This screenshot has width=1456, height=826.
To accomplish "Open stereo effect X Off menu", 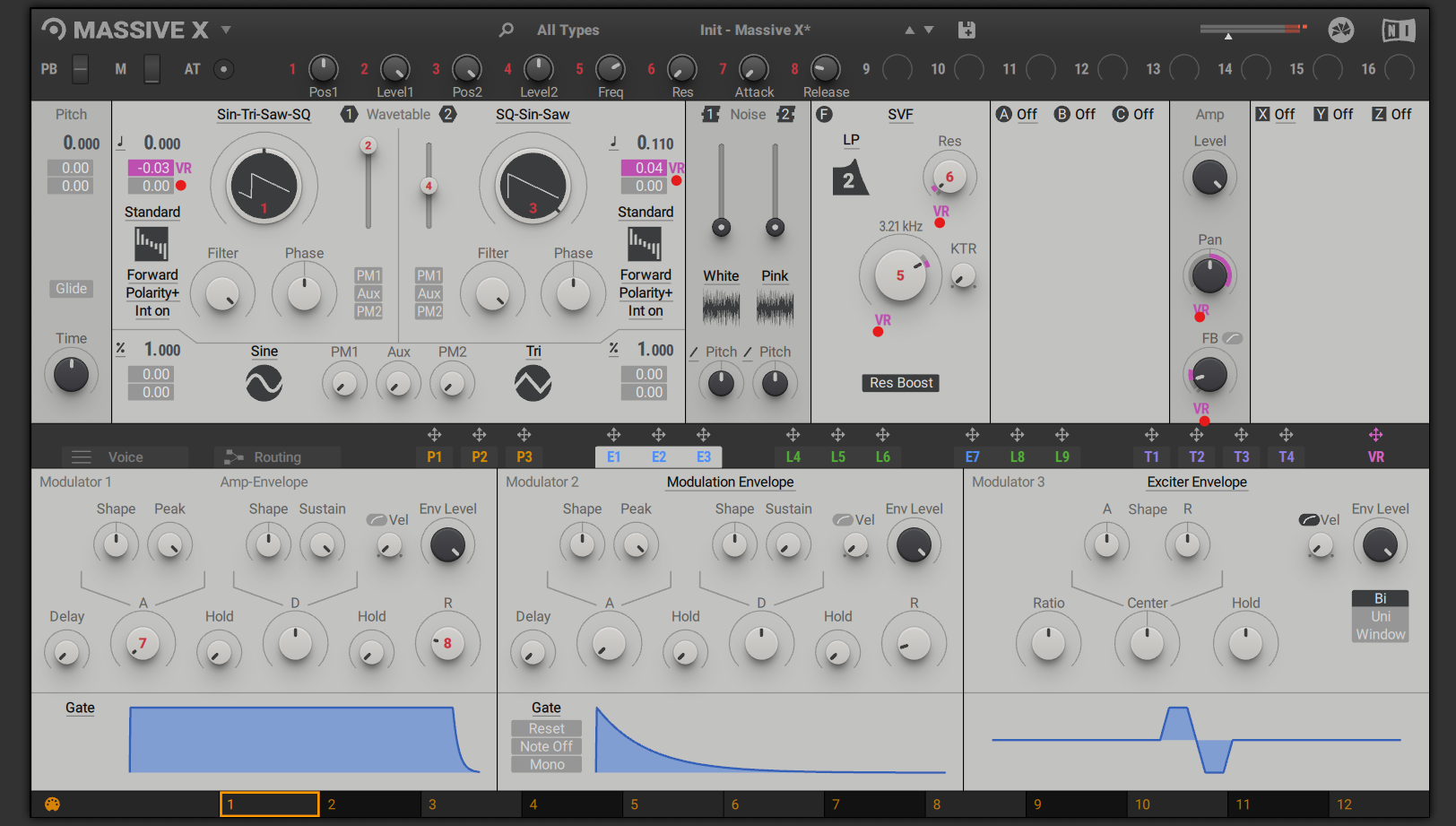I will pos(1285,114).
